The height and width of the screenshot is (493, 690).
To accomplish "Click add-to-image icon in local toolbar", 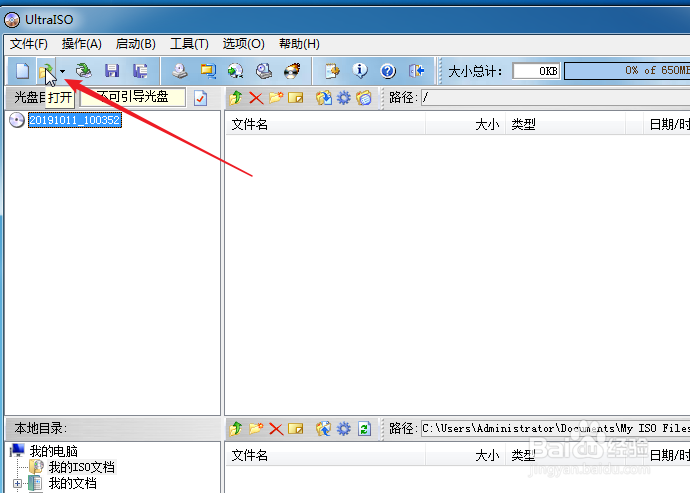I will [x=323, y=428].
